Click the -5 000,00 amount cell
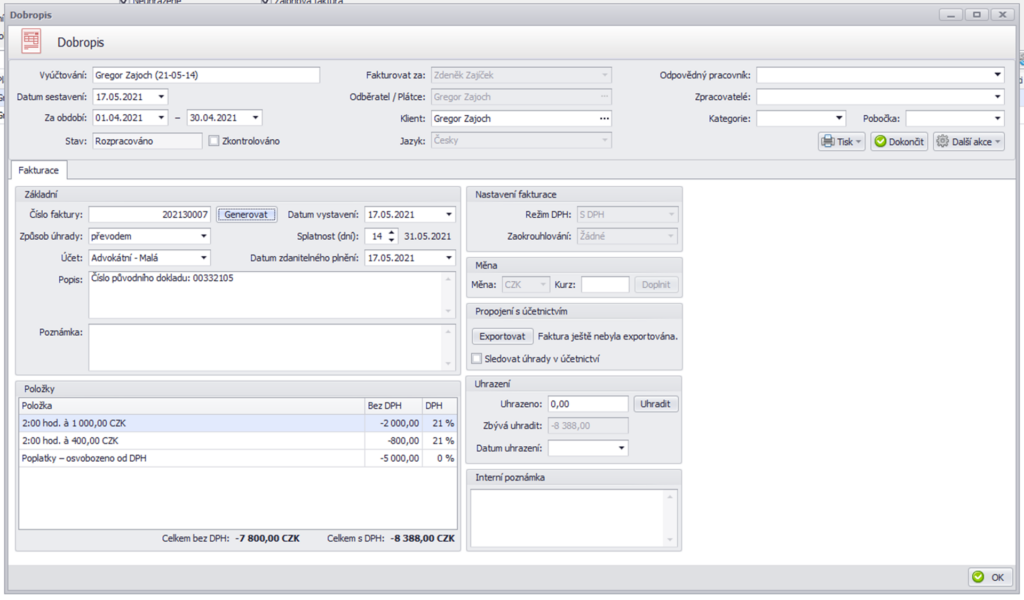This screenshot has height=600, width=1024. click(393, 458)
